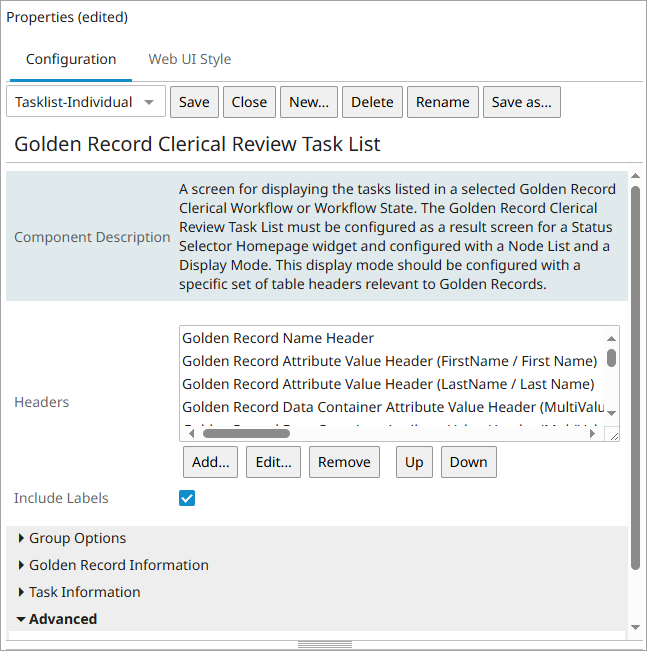Click the Component Description text

pos(397,237)
